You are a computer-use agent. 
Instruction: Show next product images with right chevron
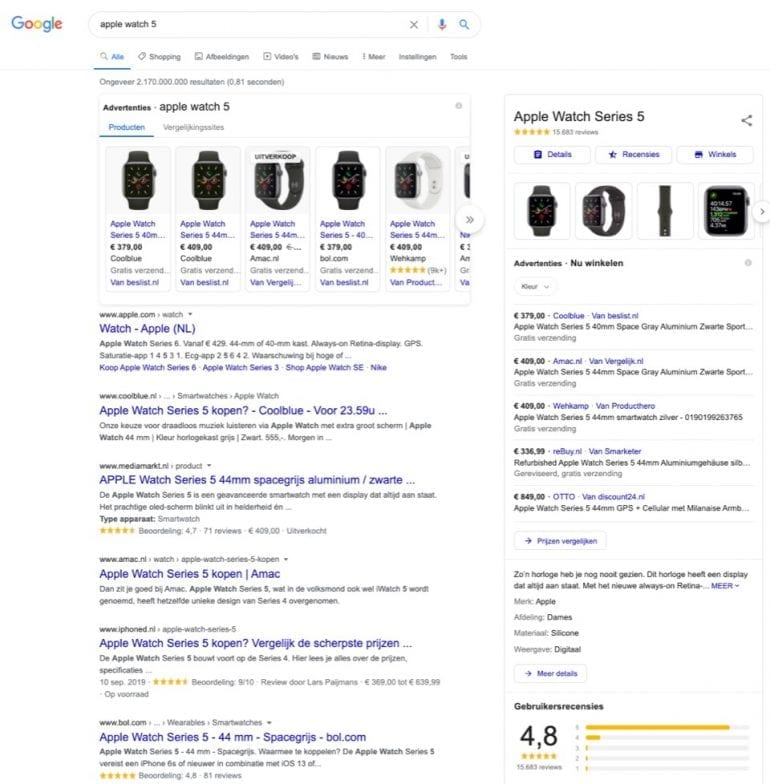762,212
